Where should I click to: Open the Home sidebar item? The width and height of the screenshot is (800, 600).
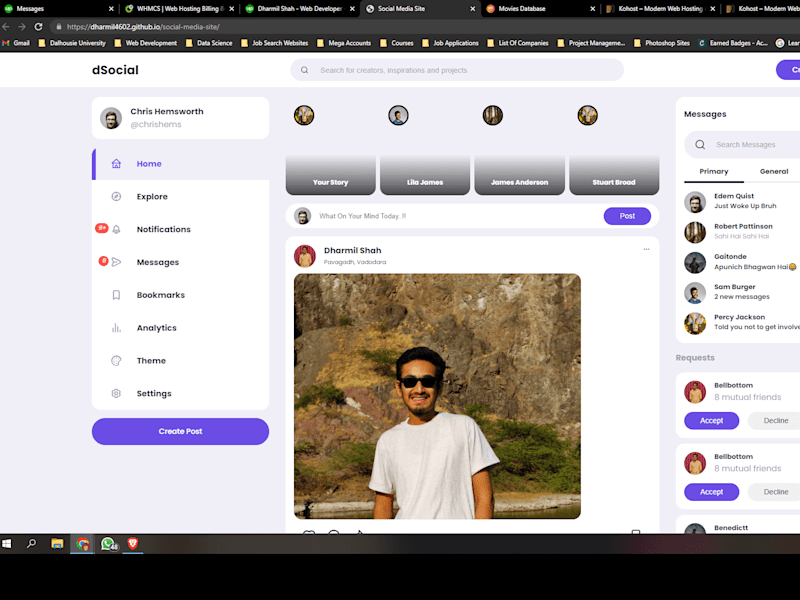click(x=181, y=164)
